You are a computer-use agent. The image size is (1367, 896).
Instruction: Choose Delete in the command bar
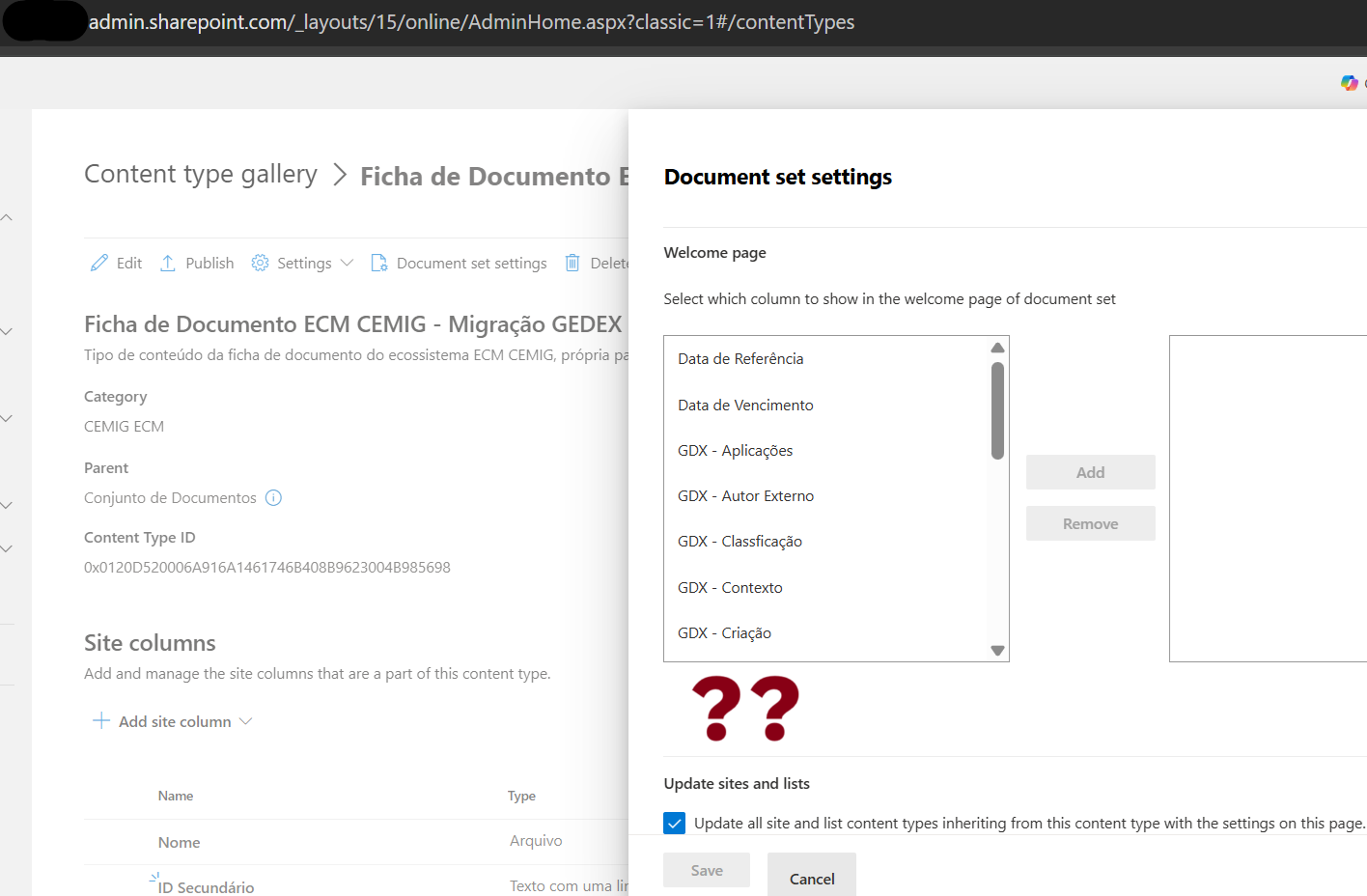[x=597, y=263]
